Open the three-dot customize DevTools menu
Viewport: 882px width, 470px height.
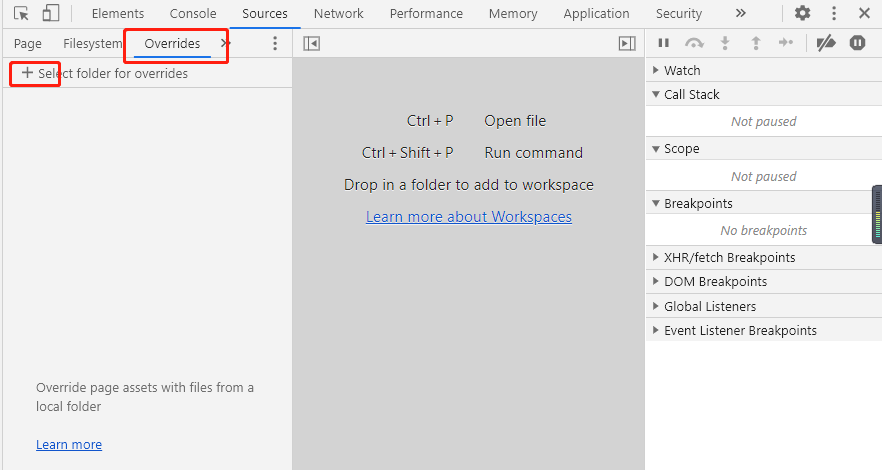point(834,13)
